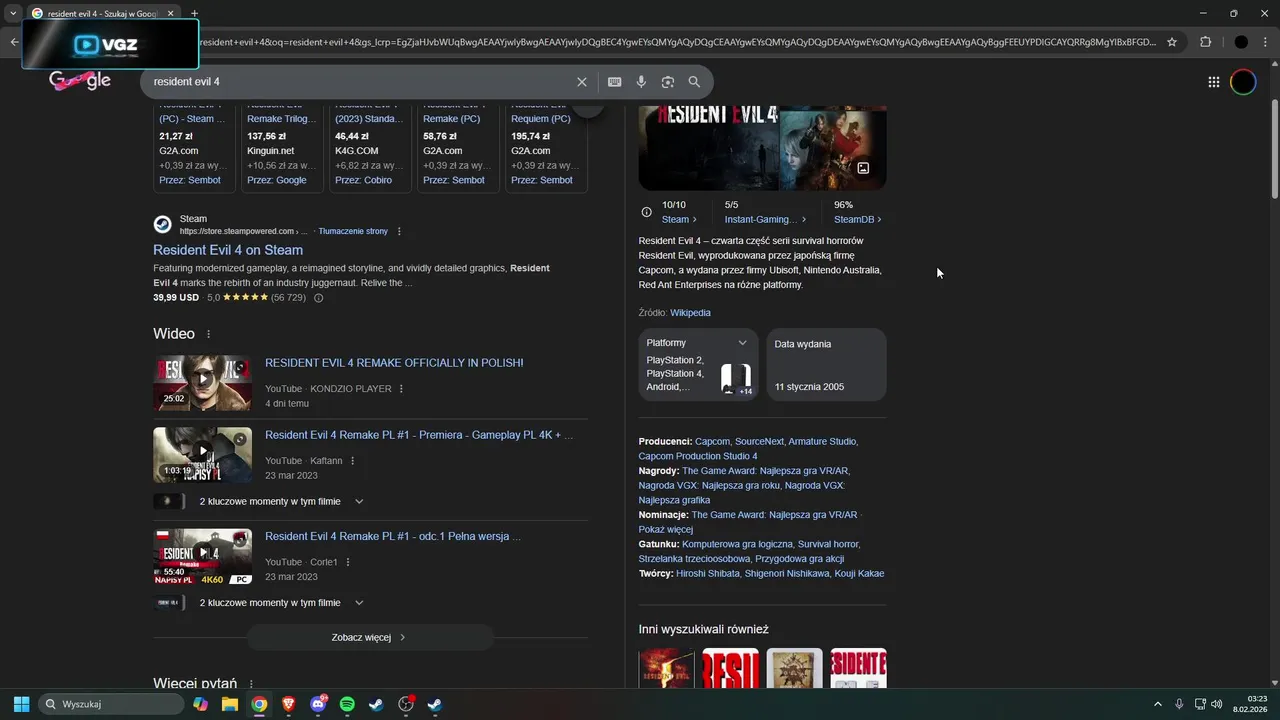Viewport: 1280px width, 720px height.
Task: Open the Hiroshi Shibata creator link
Action: (x=708, y=573)
